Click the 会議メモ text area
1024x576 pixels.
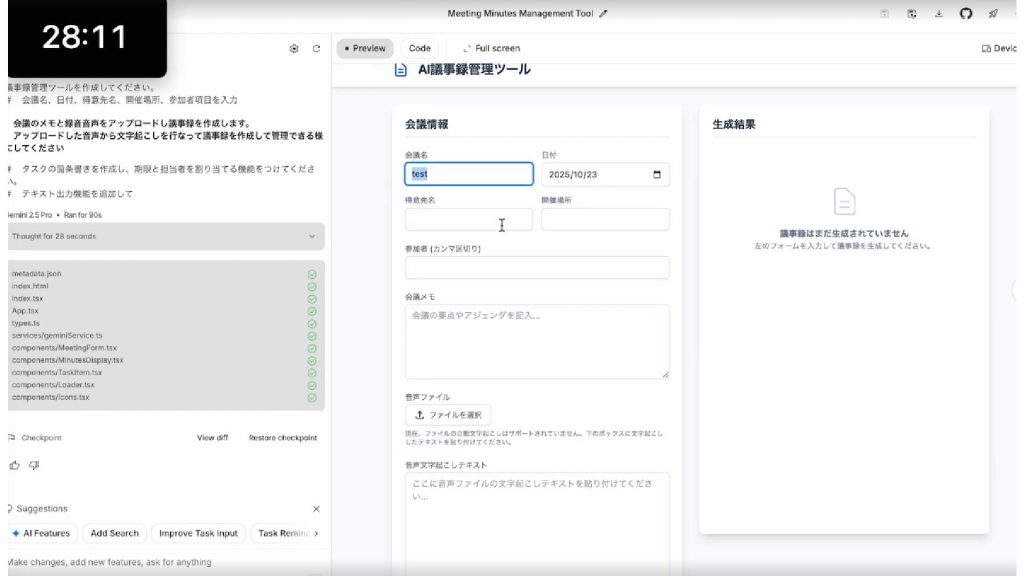point(537,341)
